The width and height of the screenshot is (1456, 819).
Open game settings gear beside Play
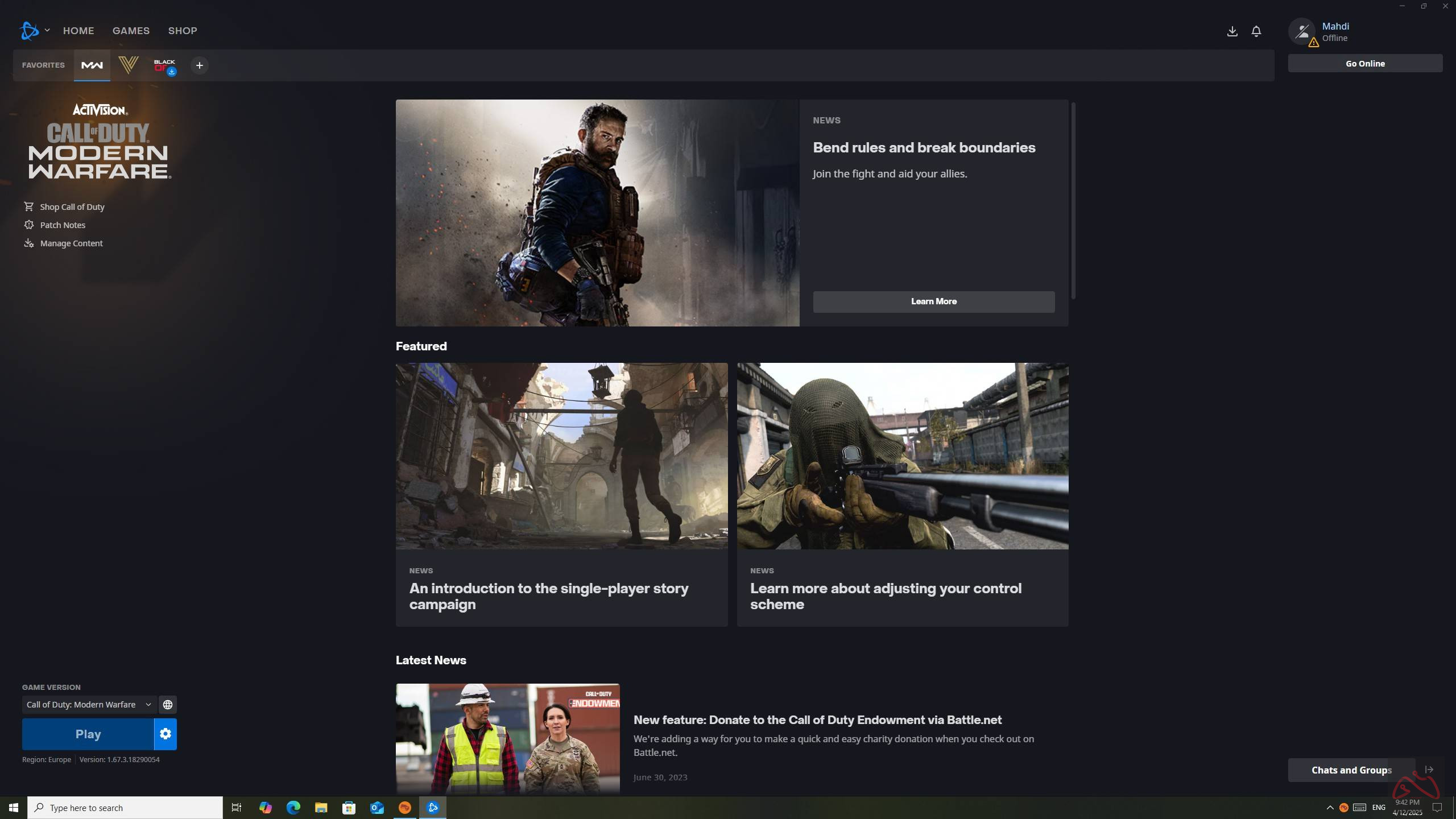coord(166,734)
